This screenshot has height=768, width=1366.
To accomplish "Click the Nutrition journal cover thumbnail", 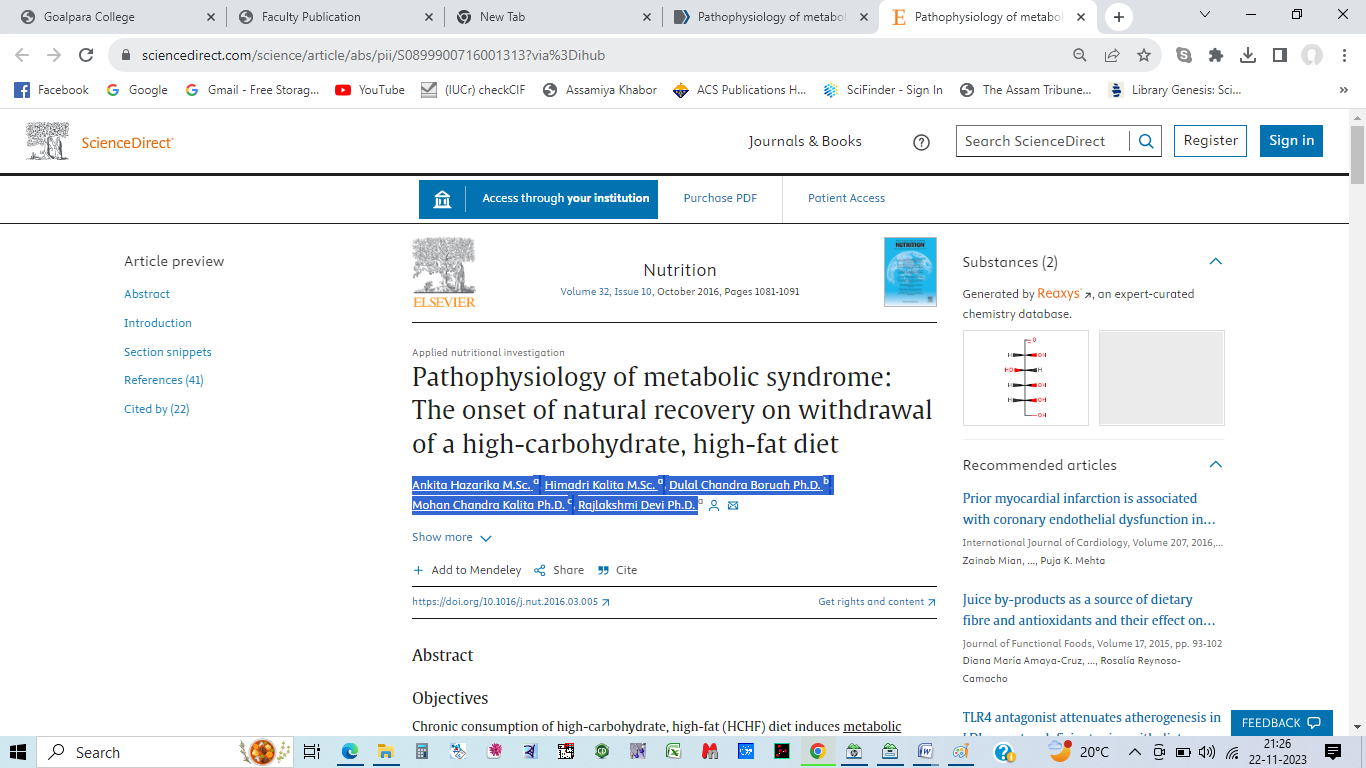I will [910, 272].
